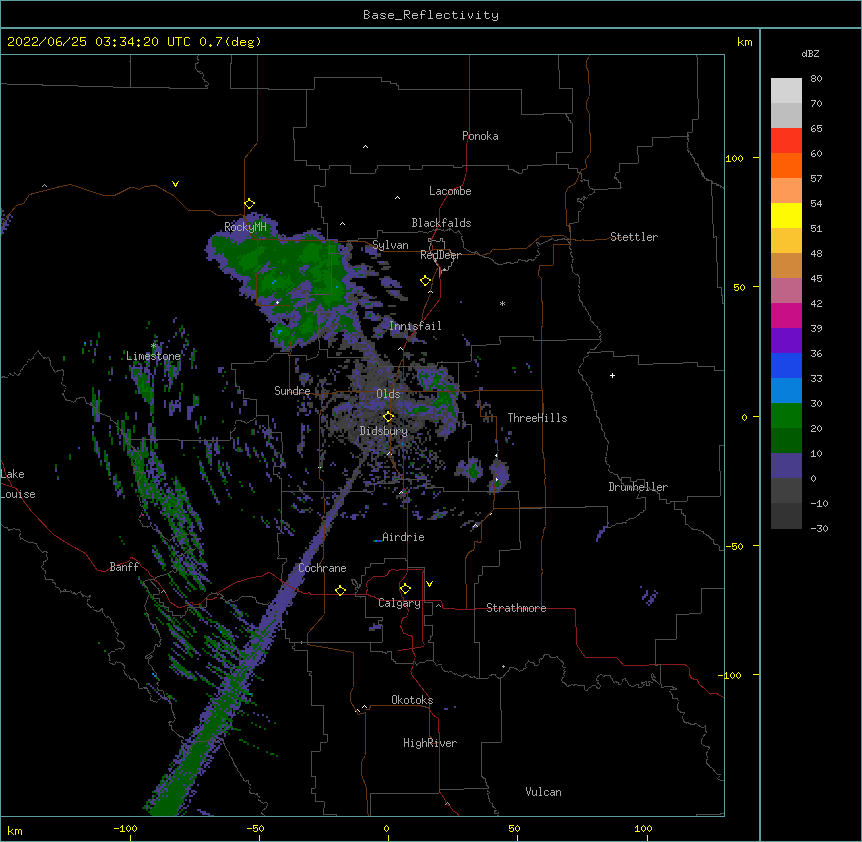
Task: Click the Sylvan label
Action: [390, 245]
